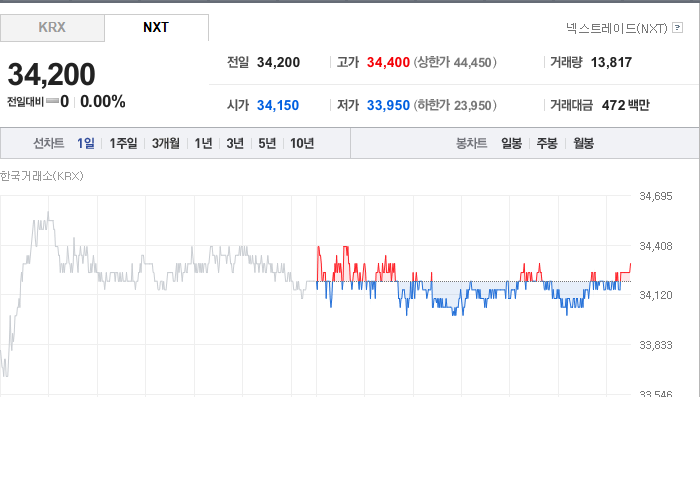The image size is (700, 490).
Task: Click the open price 34,150 value
Action: pyautogui.click(x=278, y=105)
